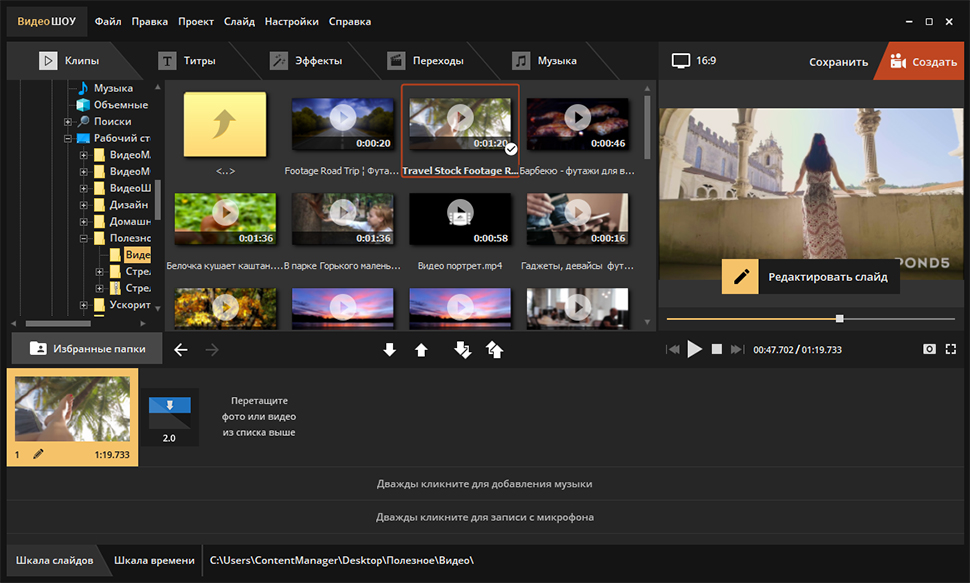Viewport: 970px width, 583px height.
Task: Click the file path text in status bar
Action: click(341, 560)
